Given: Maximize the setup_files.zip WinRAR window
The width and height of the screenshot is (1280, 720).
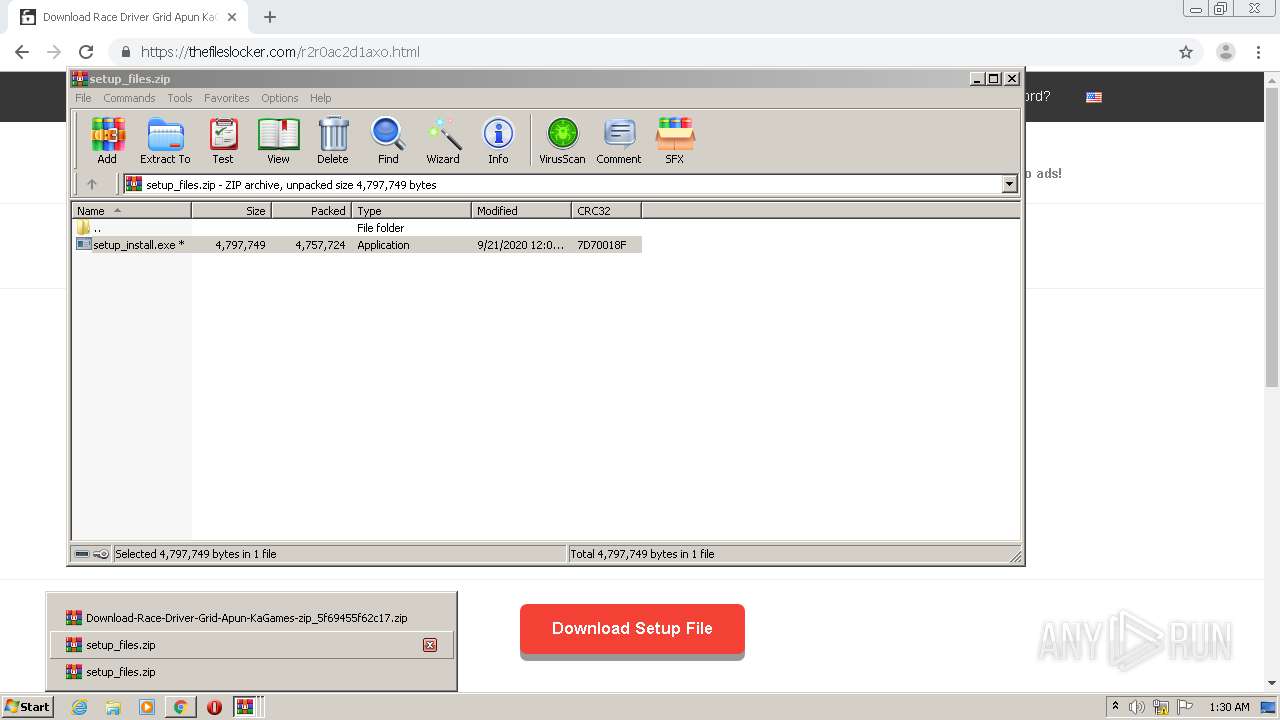Looking at the screenshot, I should click(994, 79).
